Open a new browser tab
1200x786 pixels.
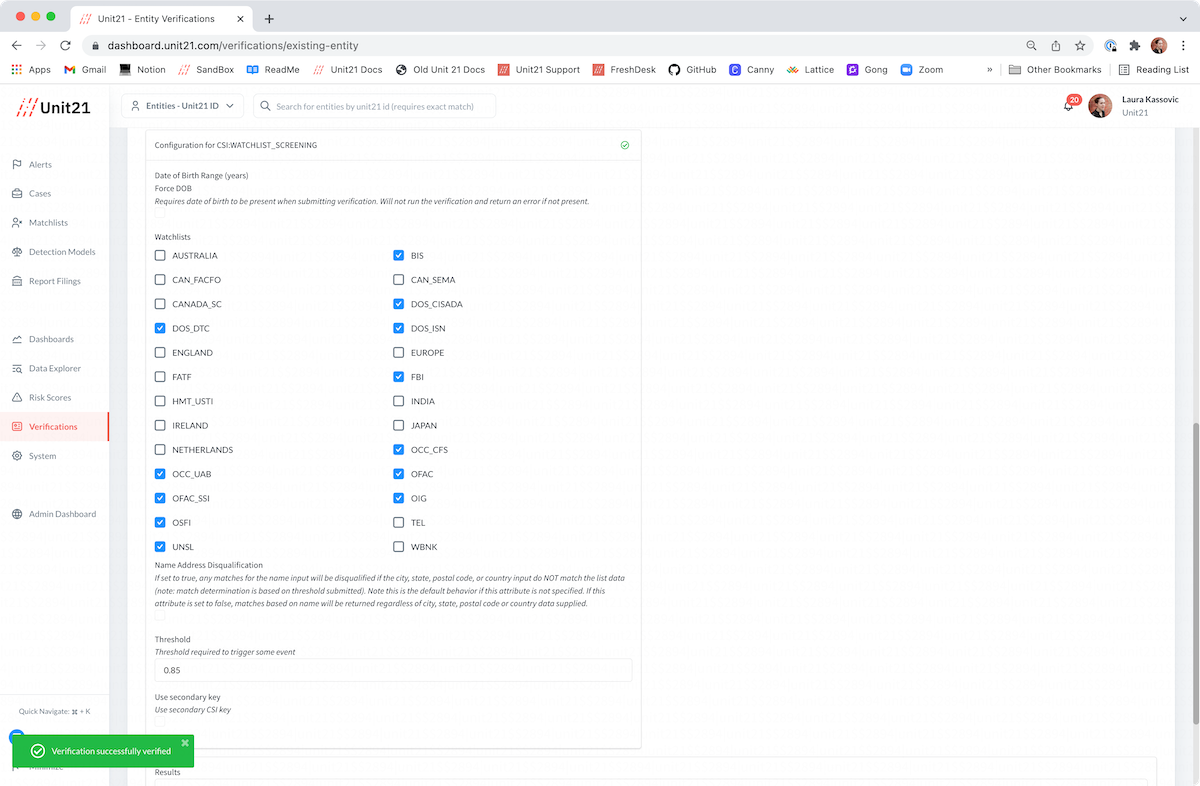pyautogui.click(x=269, y=18)
